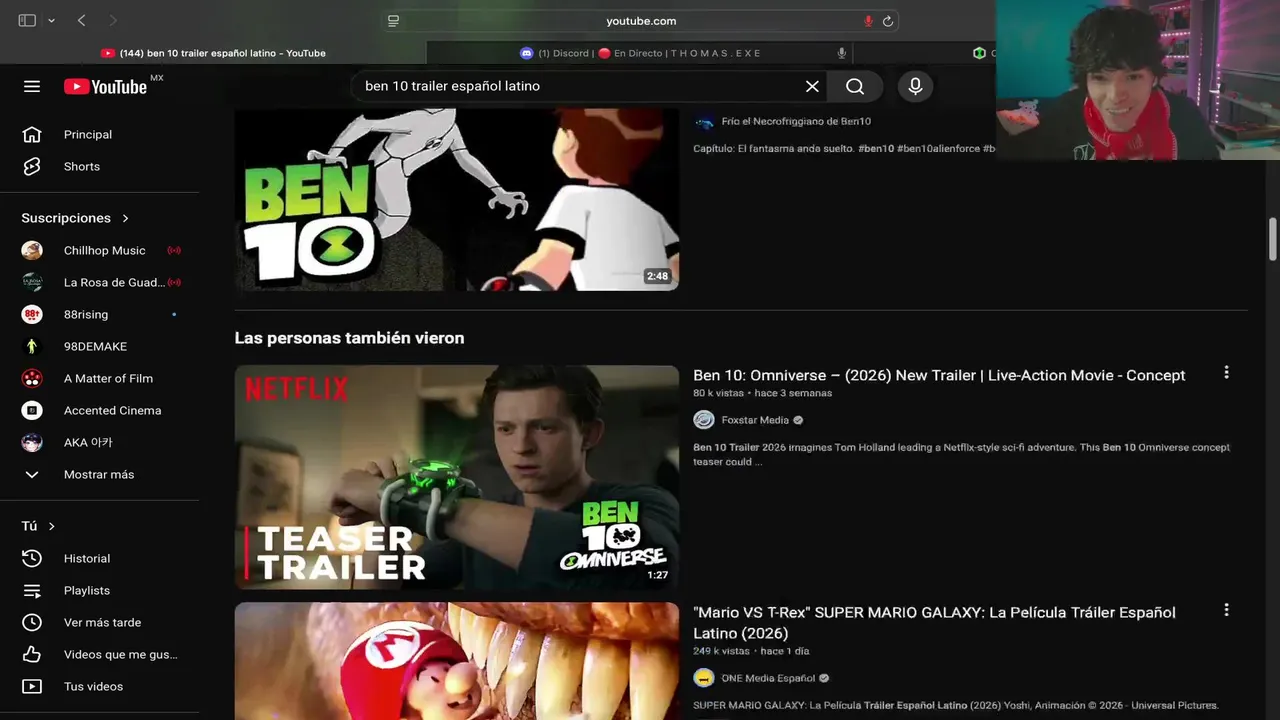Play the Ben 10 Omniverse teaser thumbnail
This screenshot has height=720, width=1280.
[x=457, y=477]
